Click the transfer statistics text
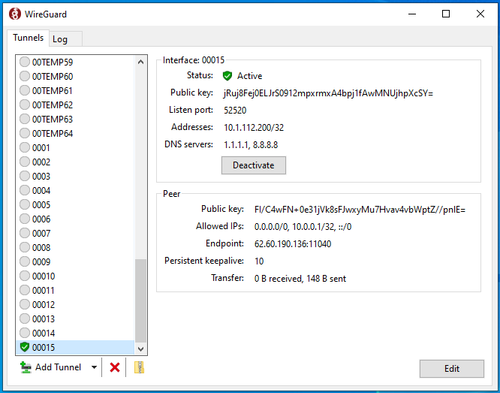 300,278
